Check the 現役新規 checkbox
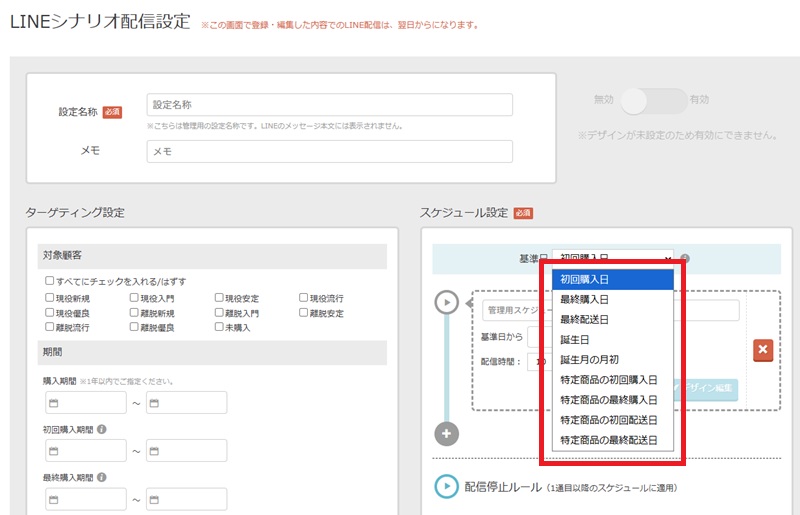 (49, 297)
